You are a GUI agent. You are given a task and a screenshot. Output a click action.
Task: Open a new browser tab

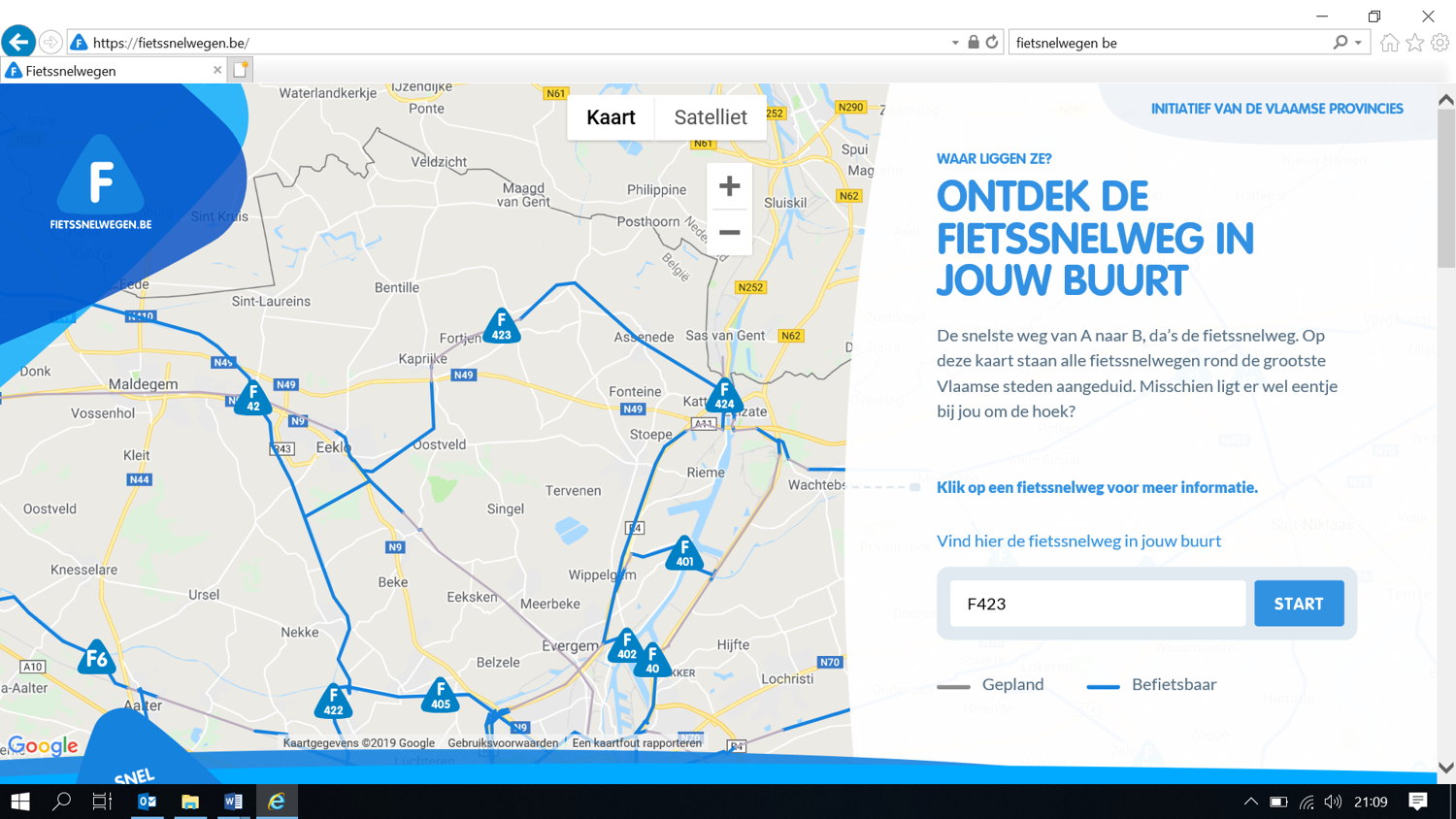(241, 69)
